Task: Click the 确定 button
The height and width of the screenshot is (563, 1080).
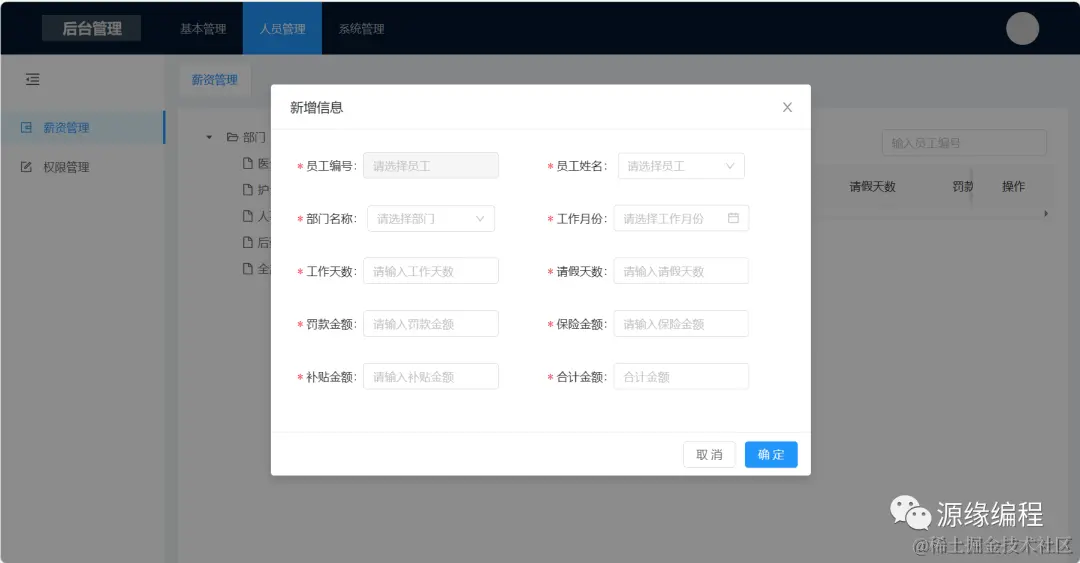Action: [x=771, y=455]
